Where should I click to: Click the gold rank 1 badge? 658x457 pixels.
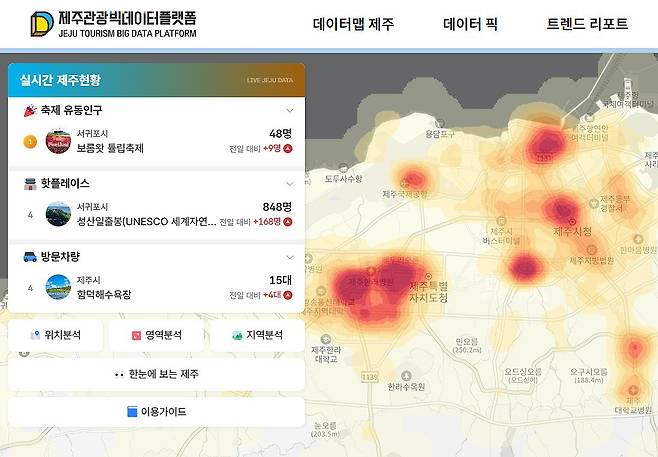pyautogui.click(x=30, y=141)
